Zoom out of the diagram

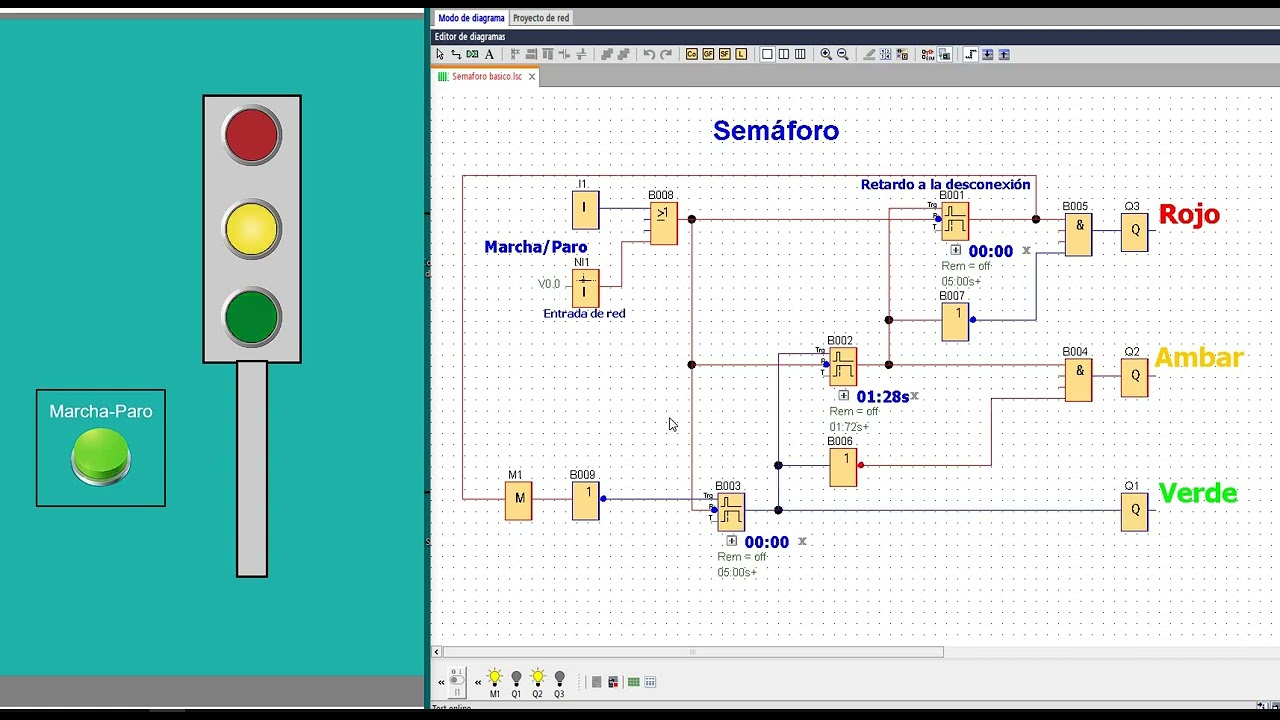pos(843,54)
